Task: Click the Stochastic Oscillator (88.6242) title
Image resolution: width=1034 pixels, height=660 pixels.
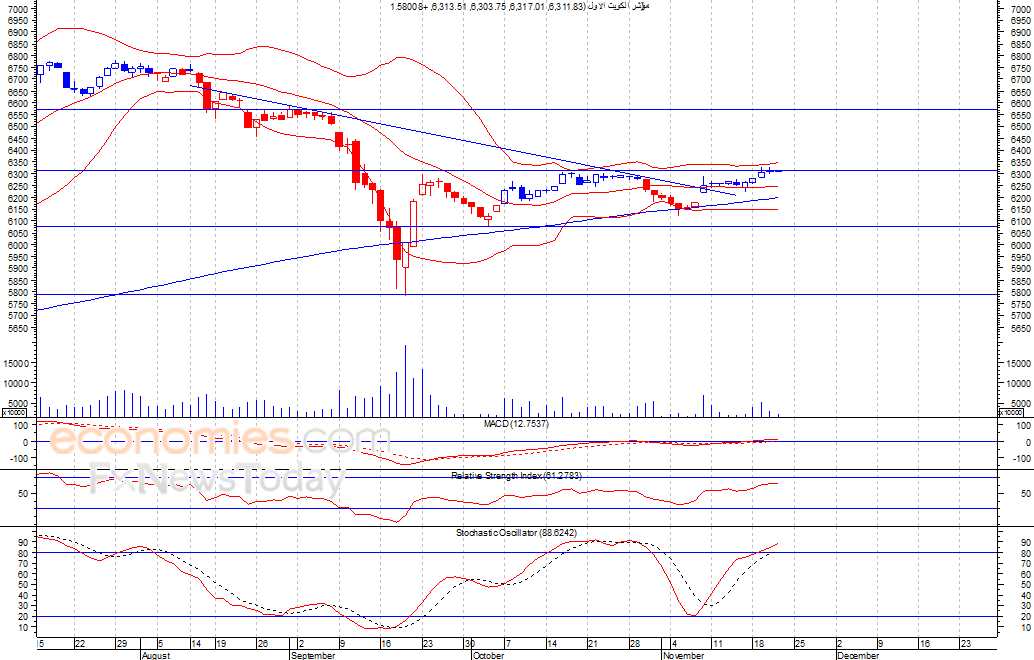Action: pos(516,533)
